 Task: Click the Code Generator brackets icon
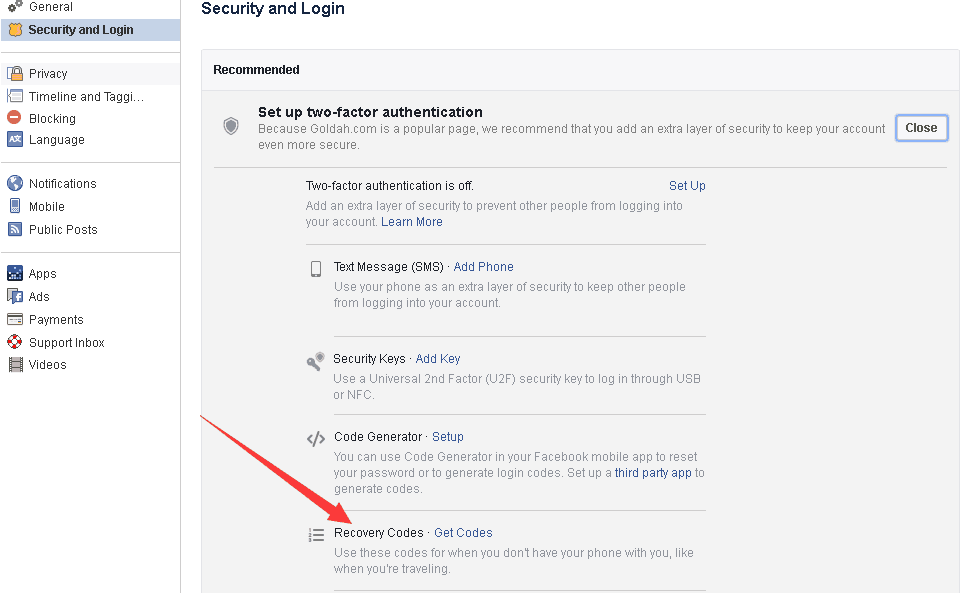pyautogui.click(x=316, y=438)
